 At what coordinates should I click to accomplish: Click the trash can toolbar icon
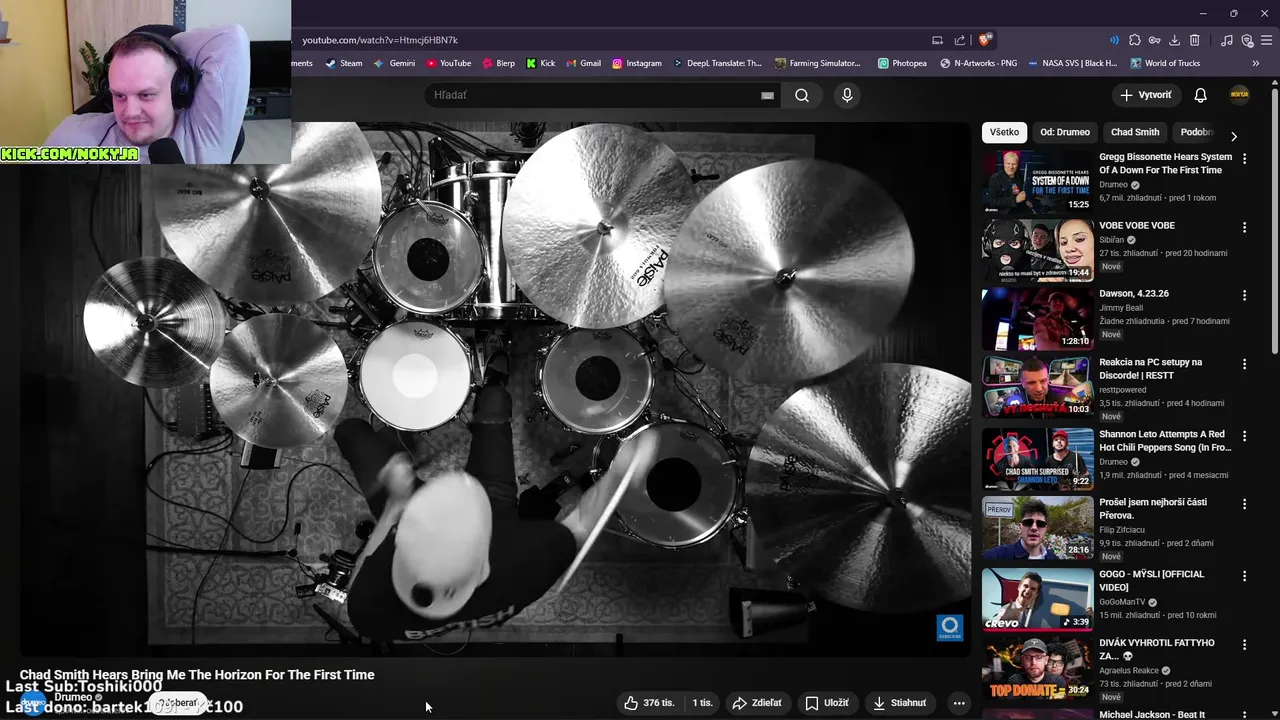tap(1194, 40)
